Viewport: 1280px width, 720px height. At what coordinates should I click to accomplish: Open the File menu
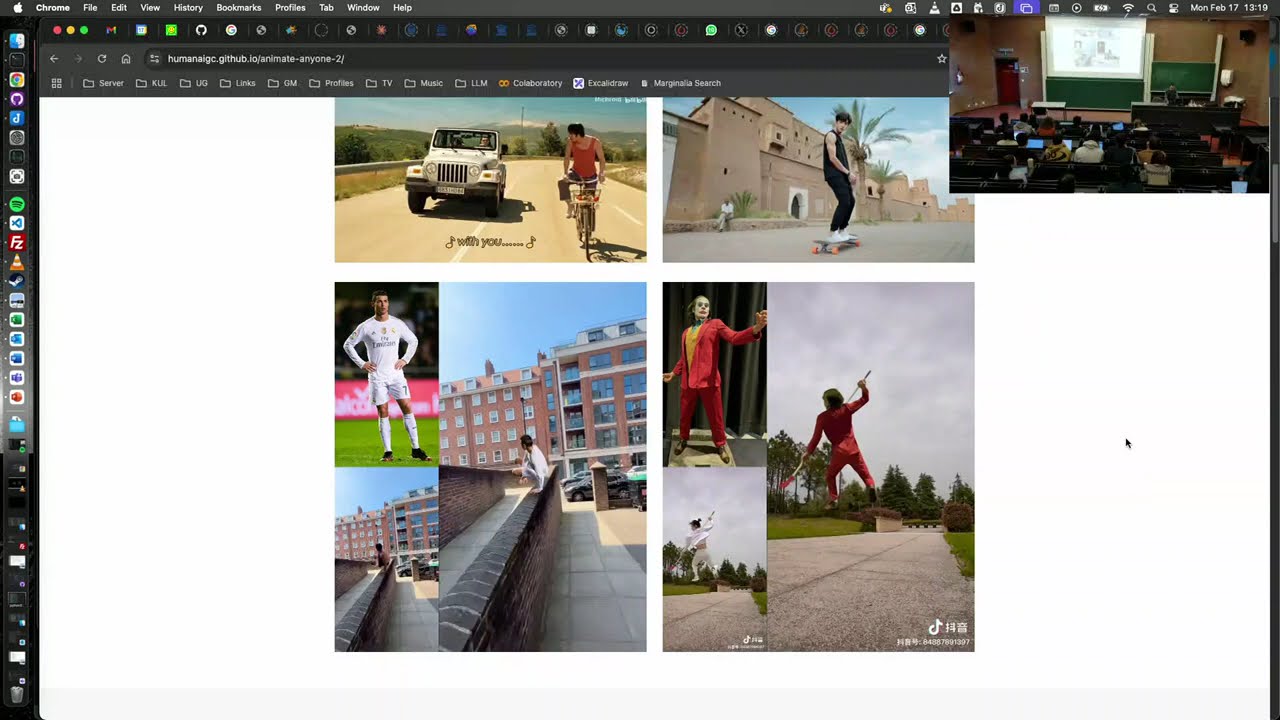pos(90,7)
